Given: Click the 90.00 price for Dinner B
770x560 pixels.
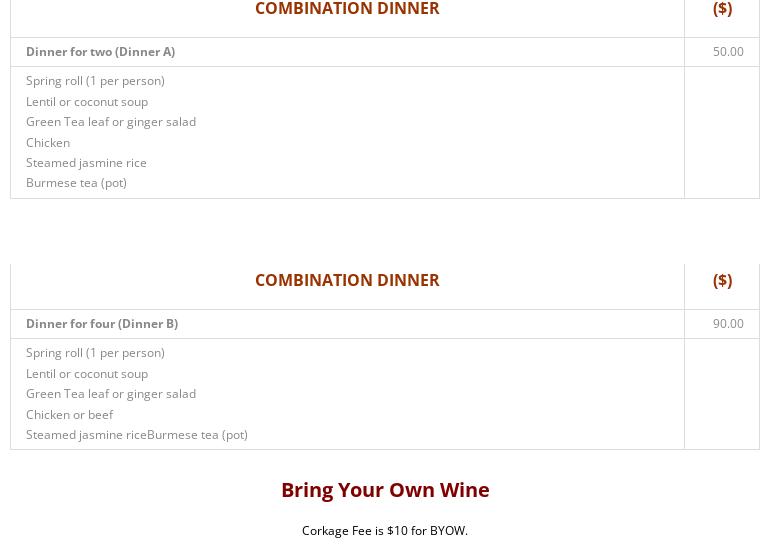Looking at the screenshot, I should click(x=728, y=324).
